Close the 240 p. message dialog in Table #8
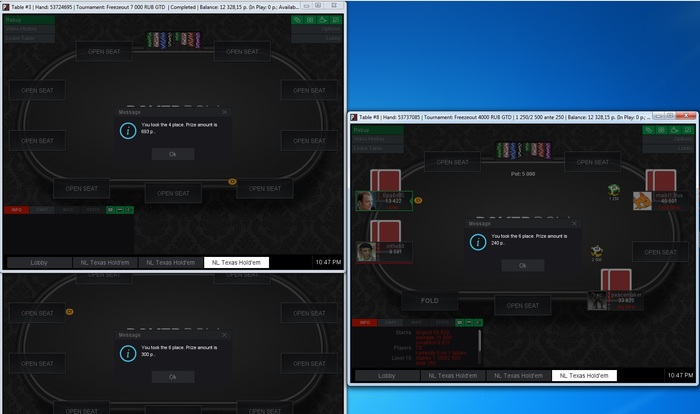The image size is (700, 414). 575,223
